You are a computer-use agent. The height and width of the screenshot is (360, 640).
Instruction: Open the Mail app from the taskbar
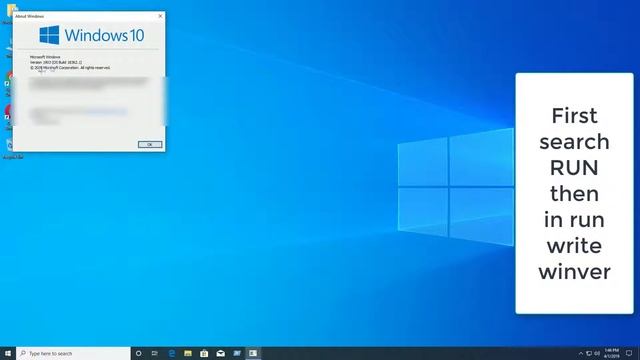(220, 353)
